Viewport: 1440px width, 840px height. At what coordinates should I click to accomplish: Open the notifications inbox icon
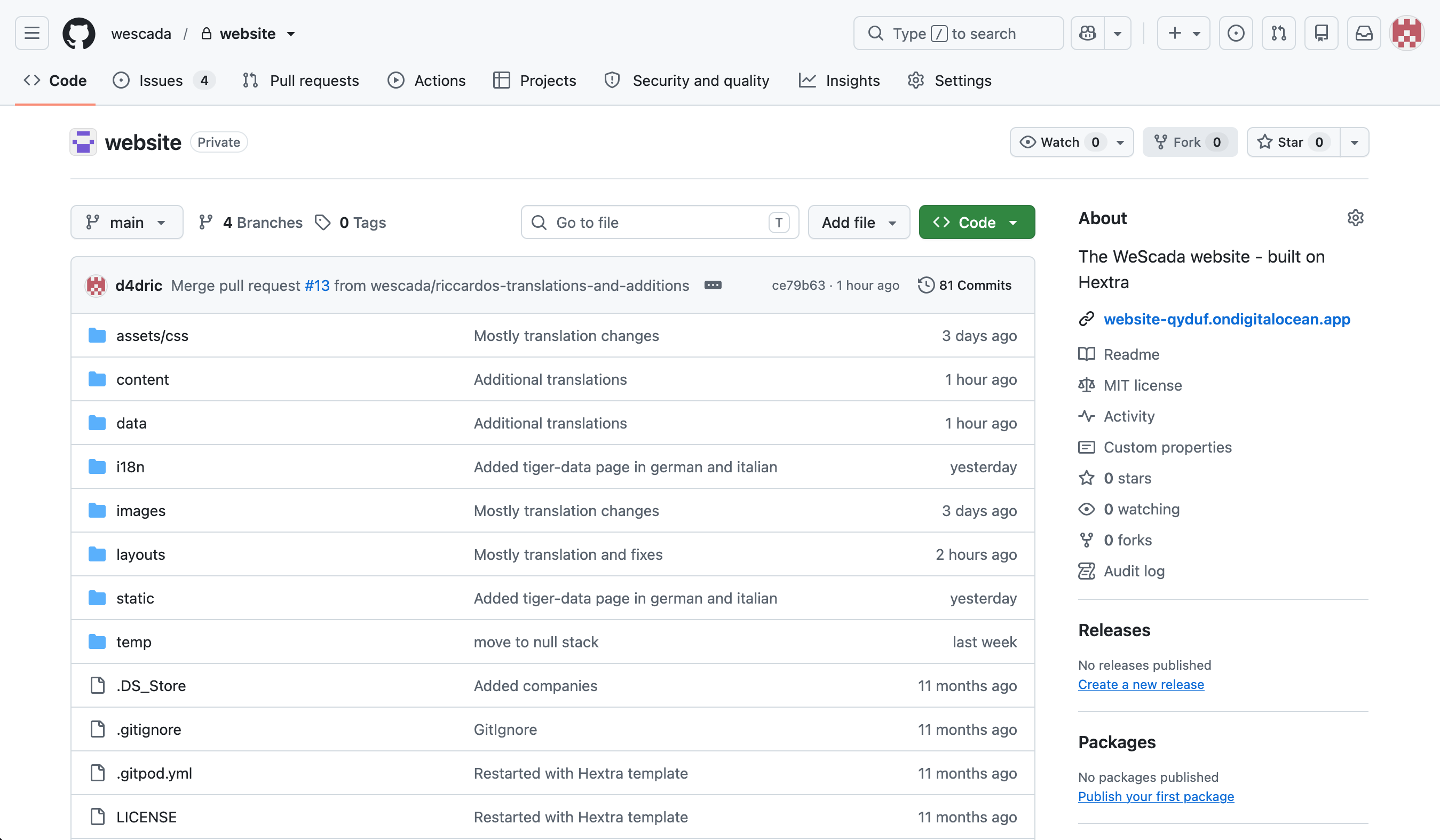click(x=1364, y=33)
